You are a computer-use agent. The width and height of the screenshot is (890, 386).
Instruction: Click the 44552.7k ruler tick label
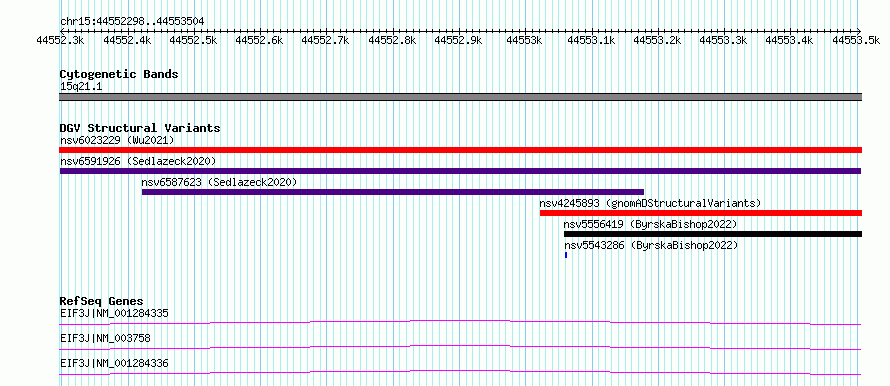pyautogui.click(x=325, y=40)
